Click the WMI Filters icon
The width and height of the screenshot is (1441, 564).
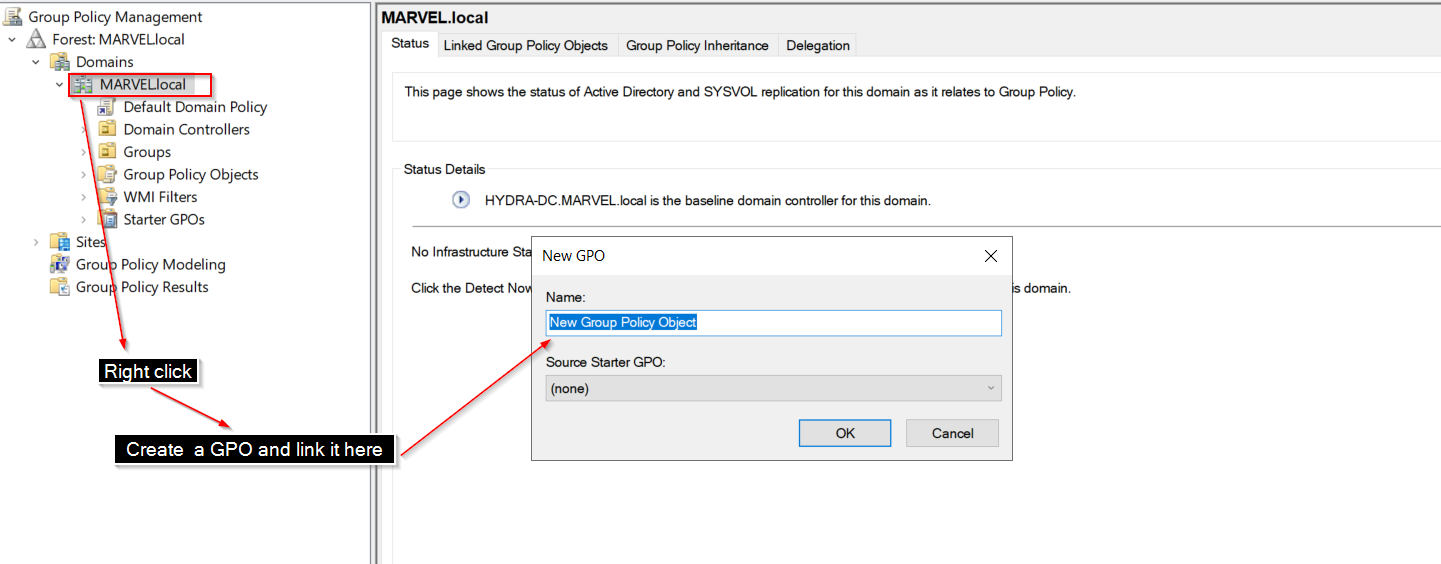point(107,197)
